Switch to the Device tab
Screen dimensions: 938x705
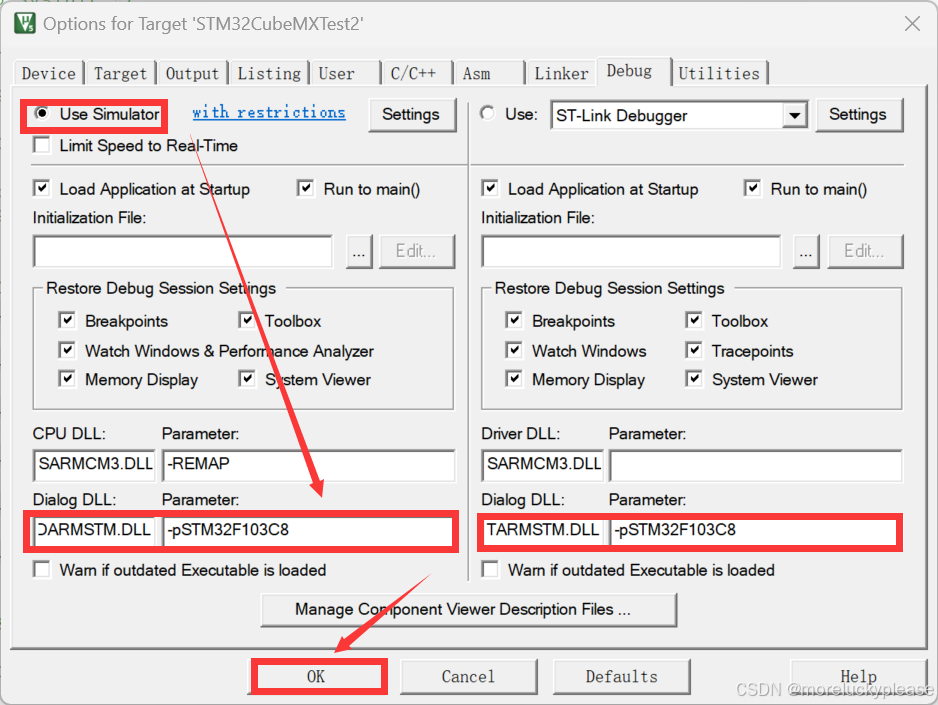(48, 74)
